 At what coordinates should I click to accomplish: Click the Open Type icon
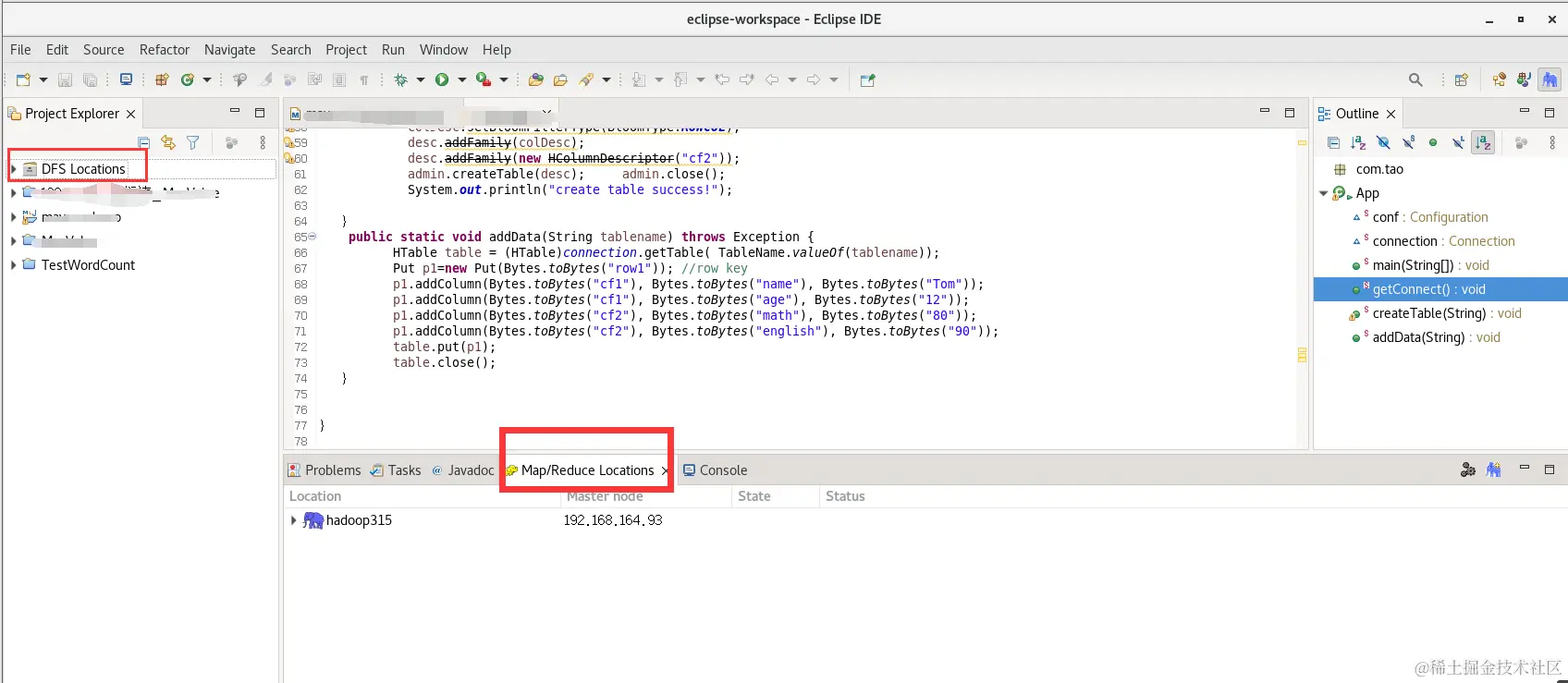tap(535, 80)
